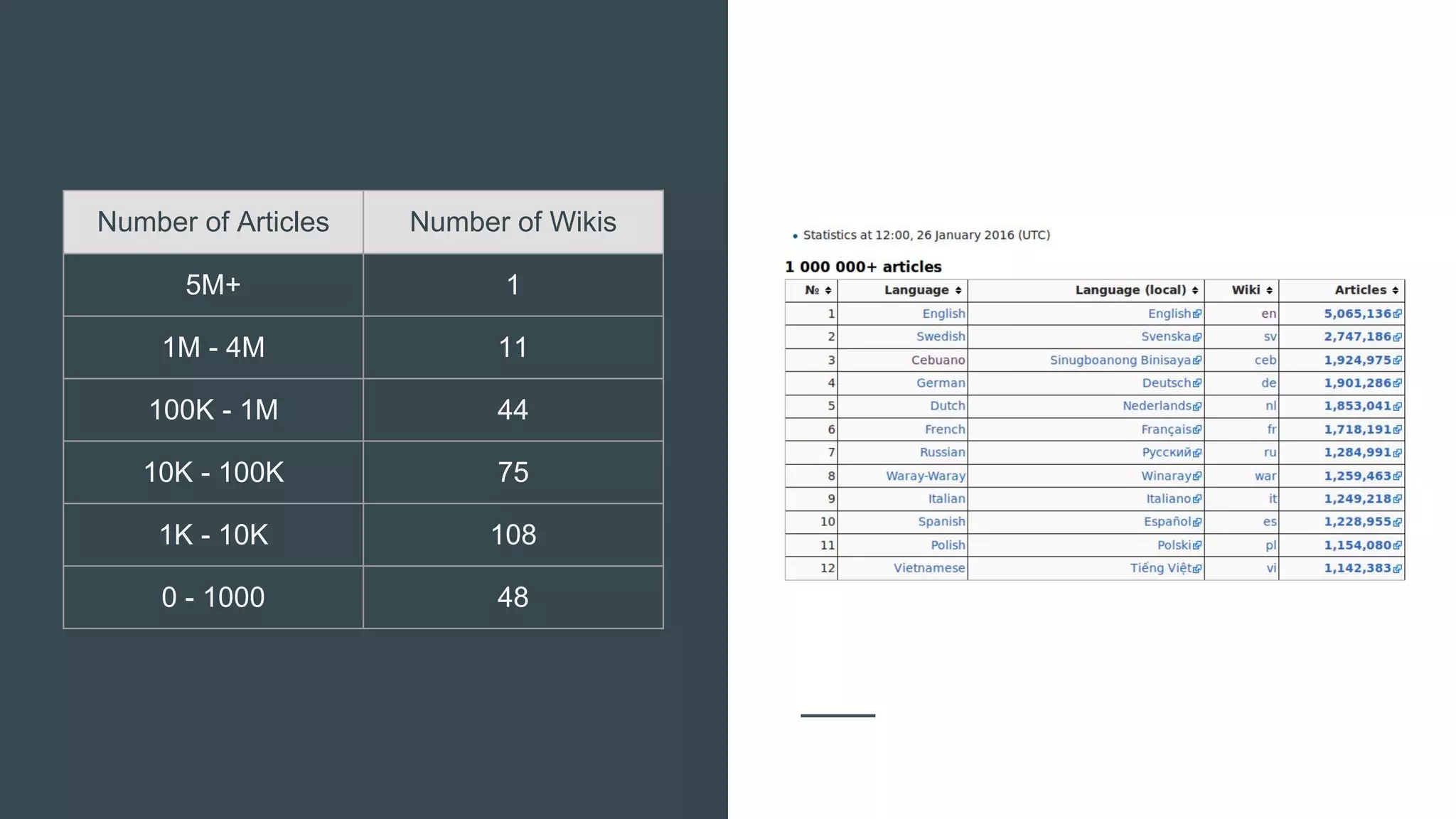Screen dimensions: 1456x819
Task: Click external link icon beside 5,065,136
Action: coord(1398,314)
